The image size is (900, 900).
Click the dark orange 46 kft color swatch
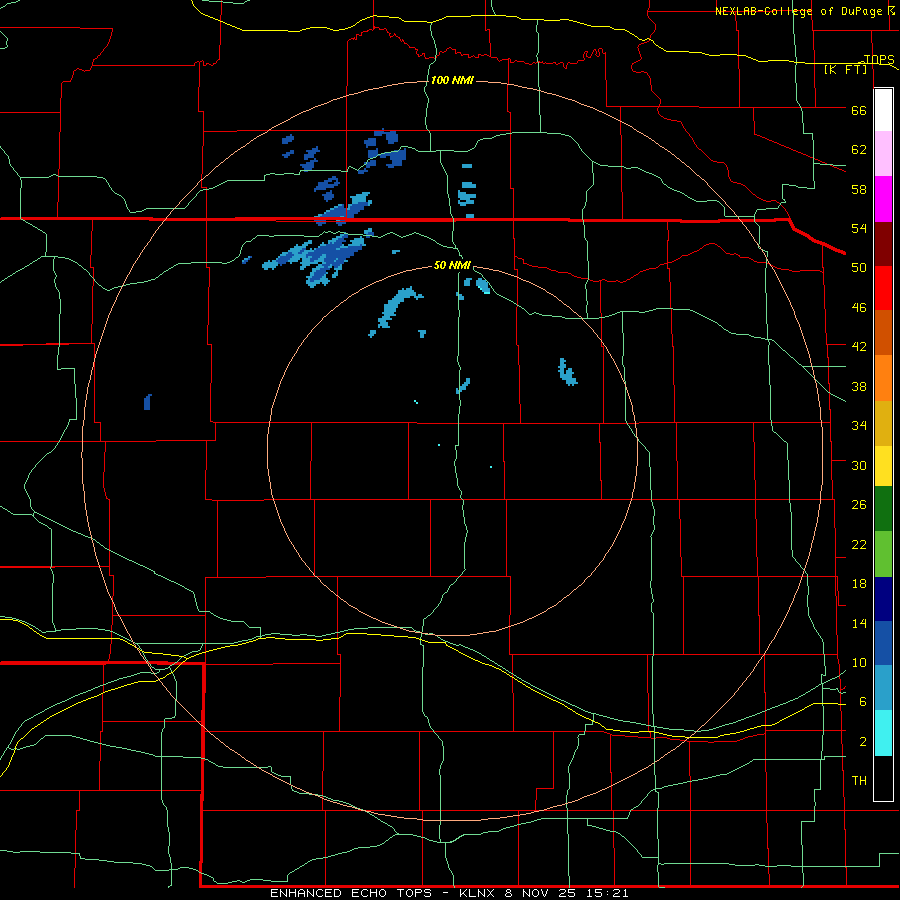click(x=883, y=333)
